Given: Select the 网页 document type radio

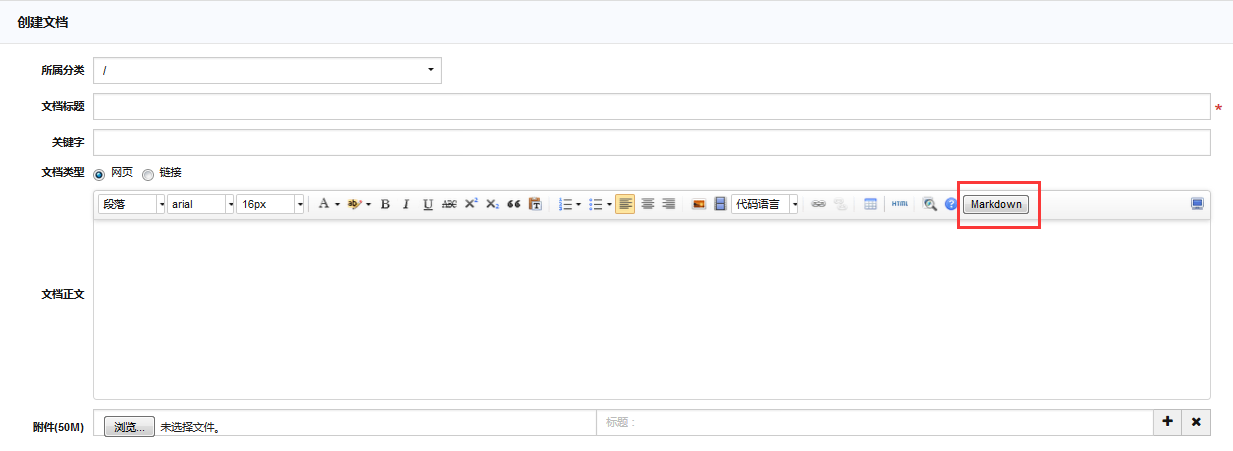Looking at the screenshot, I should click(x=99, y=174).
